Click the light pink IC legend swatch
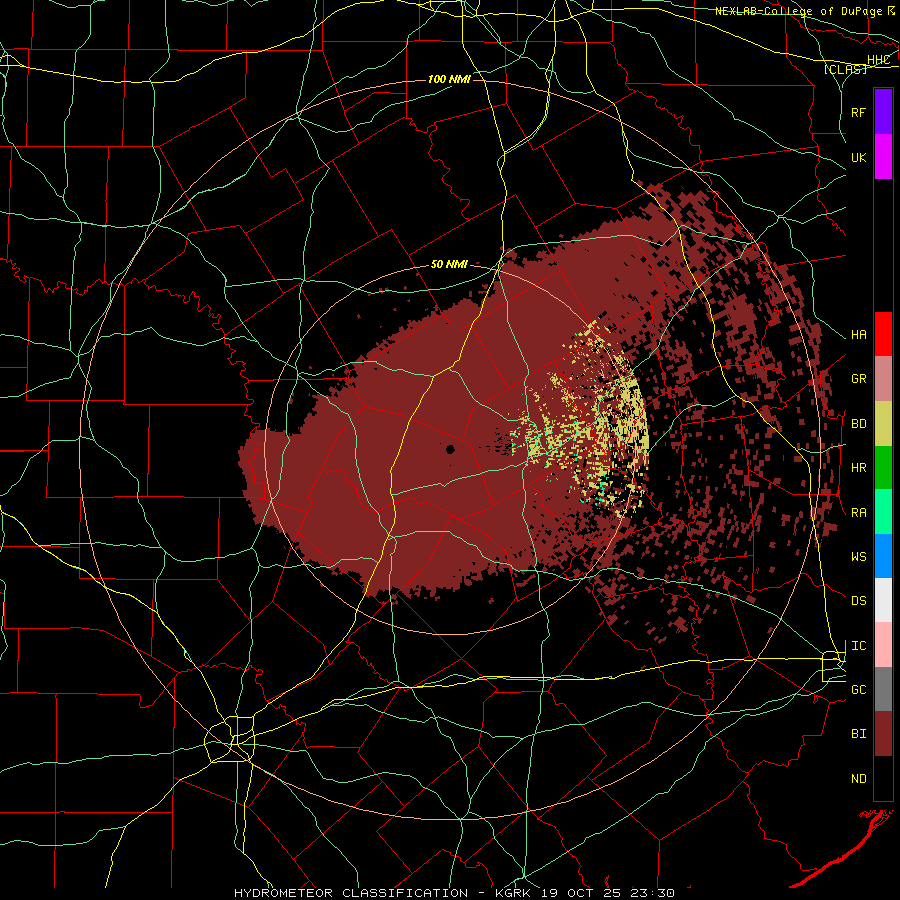This screenshot has height=900, width=900. [x=883, y=645]
